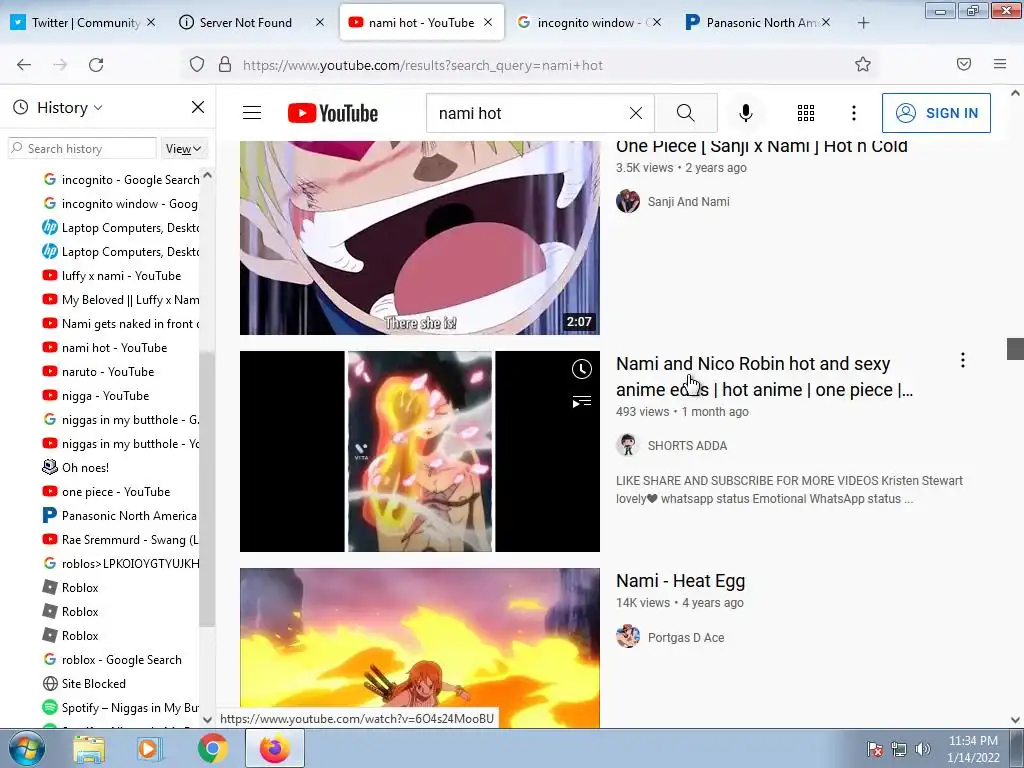Image resolution: width=1024 pixels, height=768 pixels.
Task: Open SHORTS ADDA channel avatar
Action: point(628,445)
